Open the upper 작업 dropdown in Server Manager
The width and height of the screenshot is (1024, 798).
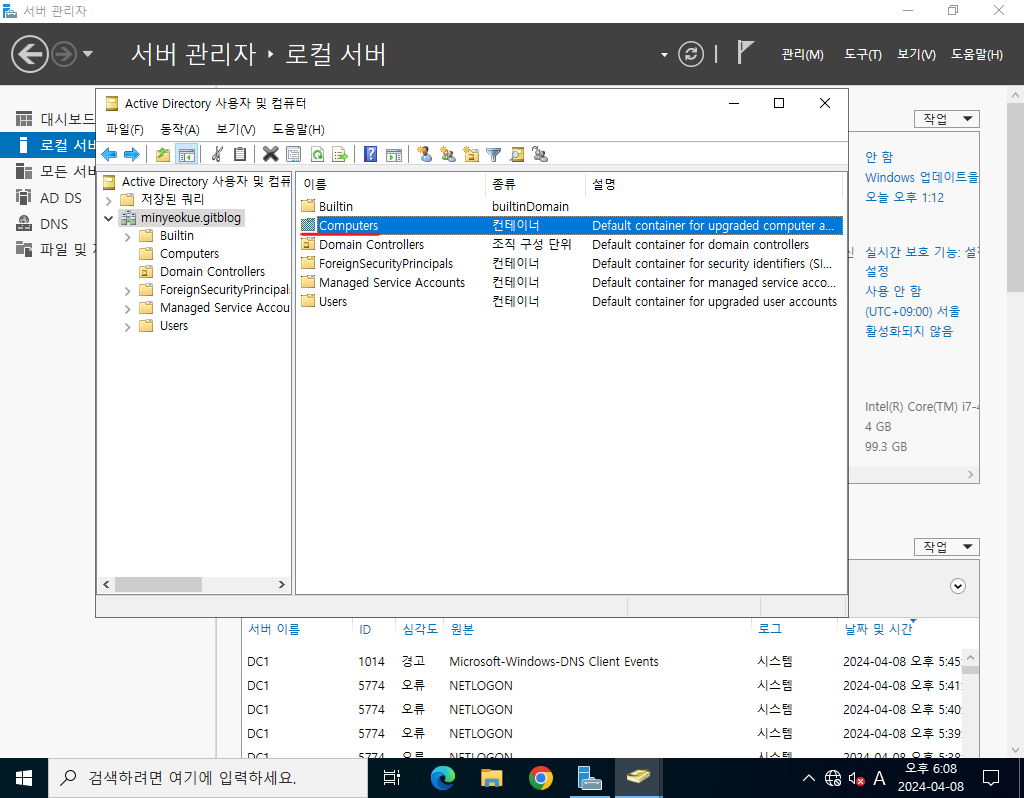(x=947, y=119)
